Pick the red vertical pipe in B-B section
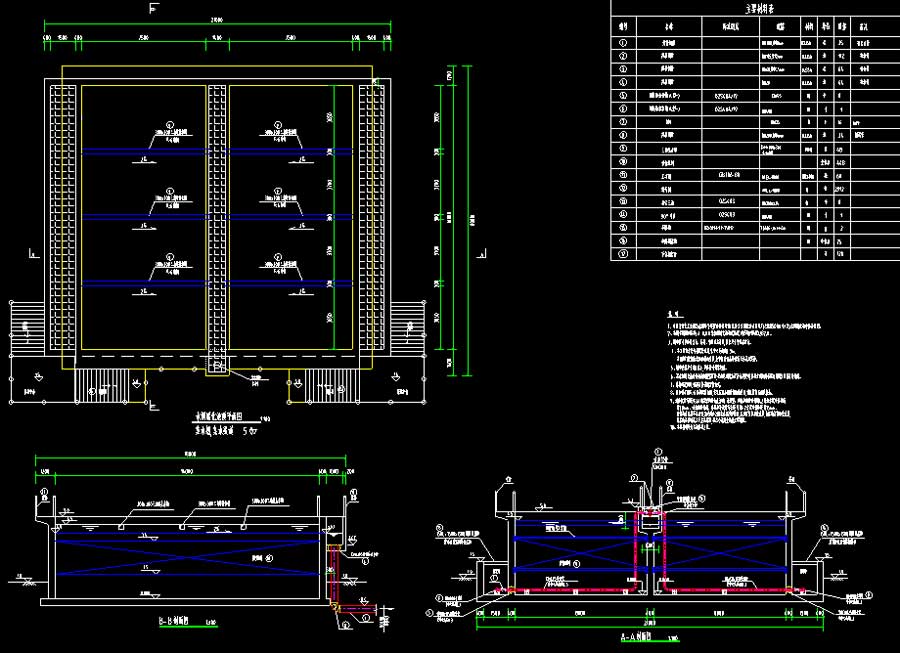The height and width of the screenshot is (653, 900). [334, 574]
